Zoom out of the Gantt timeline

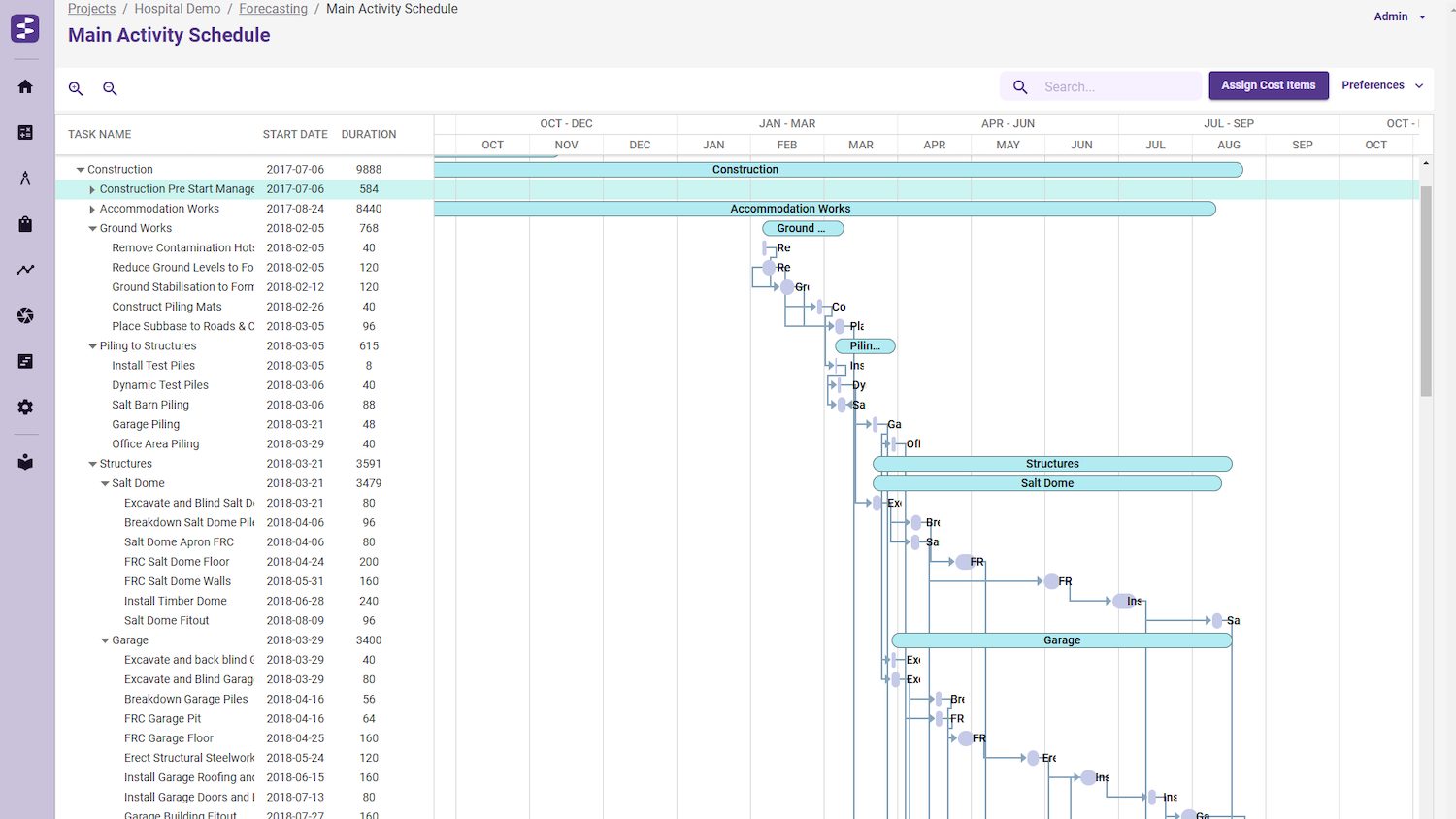click(110, 88)
